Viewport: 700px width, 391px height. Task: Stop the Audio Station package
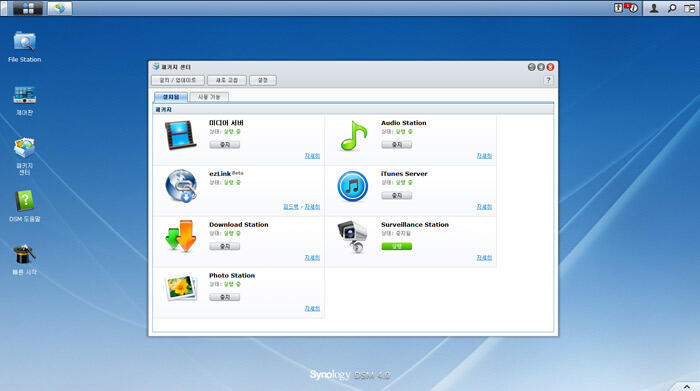[396, 145]
